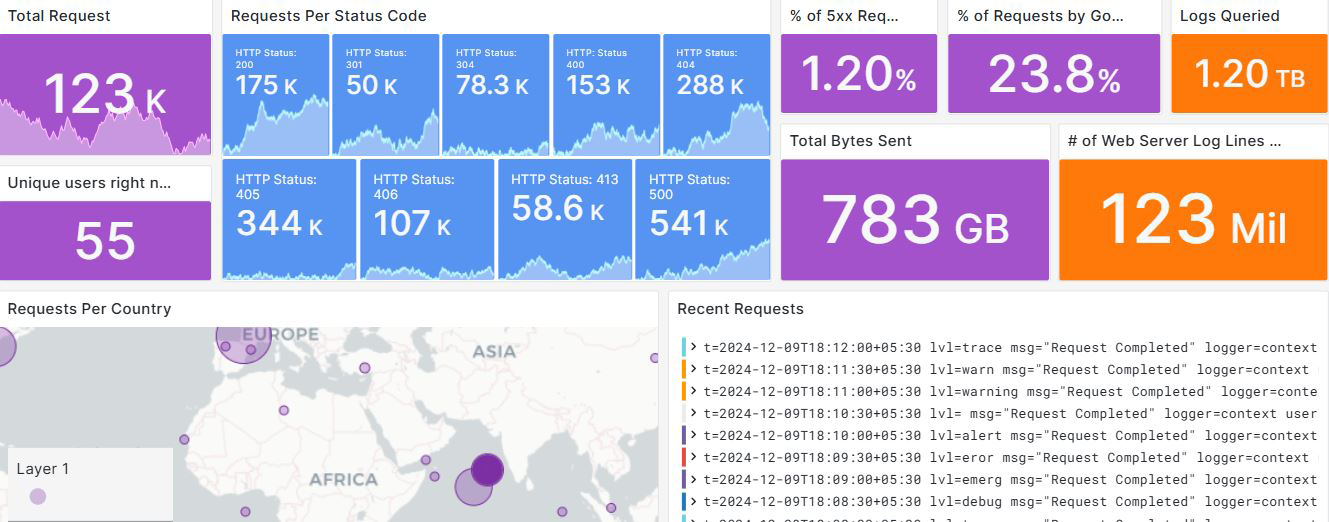Open the Recent Requests panel title
The height and width of the screenshot is (522, 1329).
coord(740,309)
